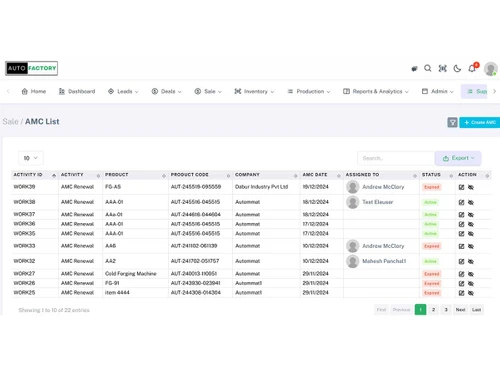Toggle visibility for the WORK32 row

click(471, 261)
